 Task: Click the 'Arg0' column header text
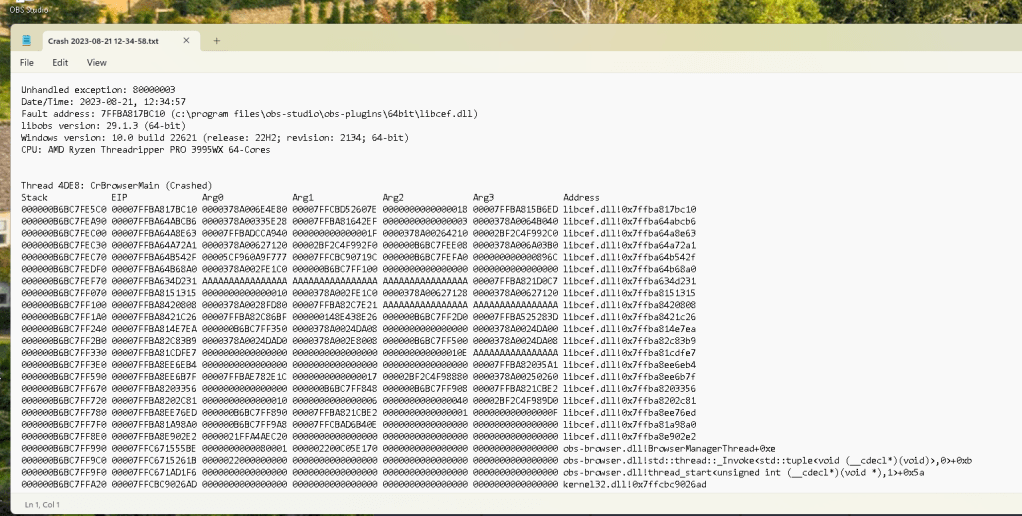tap(212, 197)
